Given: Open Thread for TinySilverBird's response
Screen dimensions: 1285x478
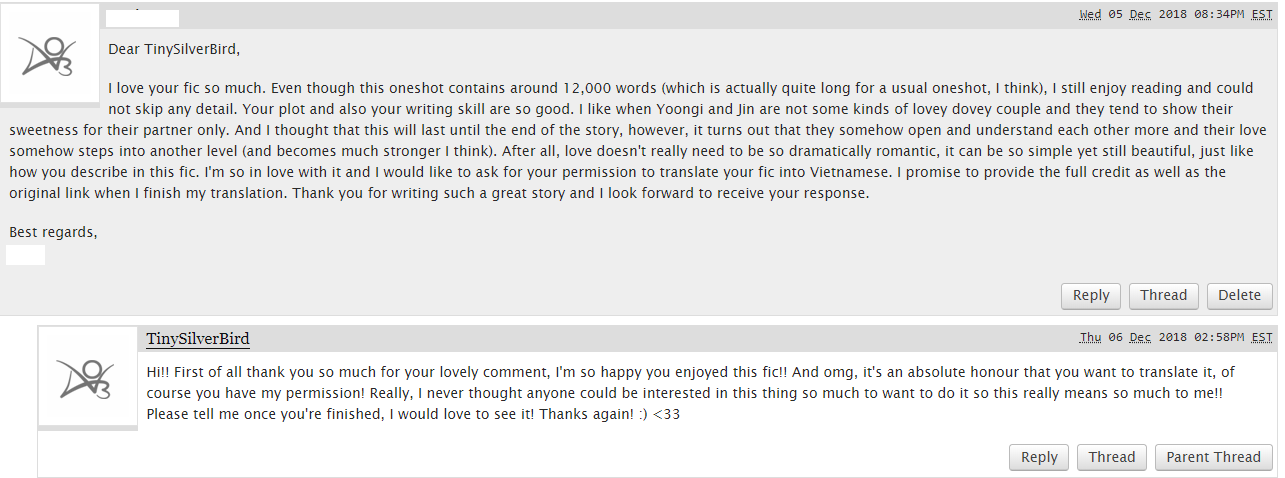Looking at the screenshot, I should 1111,457.
